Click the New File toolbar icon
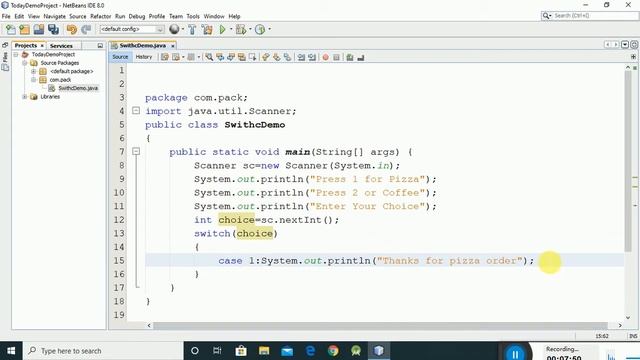The image size is (640, 360). point(11,29)
